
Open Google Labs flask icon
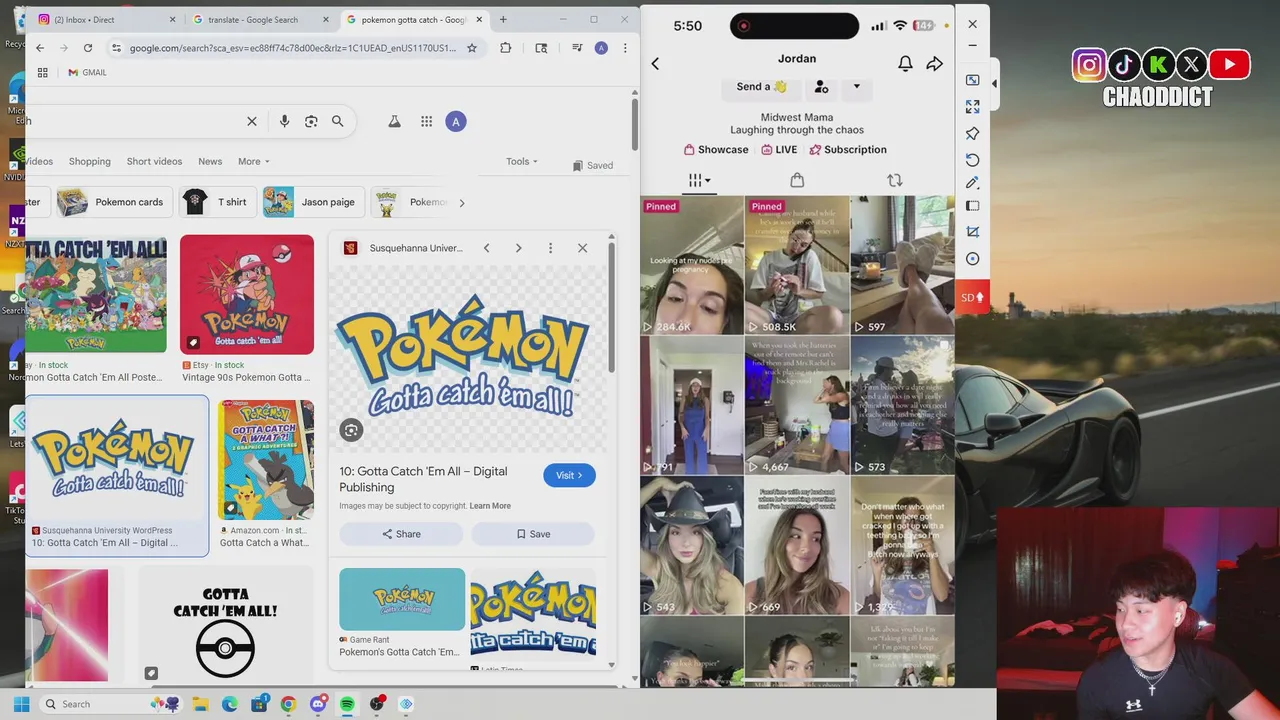[x=394, y=121]
